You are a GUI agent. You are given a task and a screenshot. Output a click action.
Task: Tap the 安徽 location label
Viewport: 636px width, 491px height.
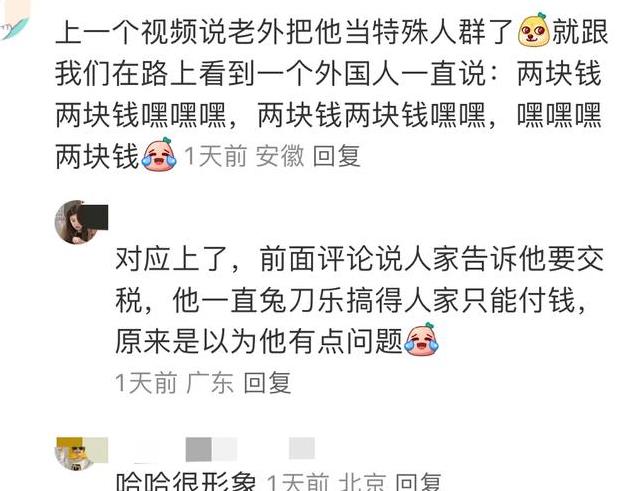(x=279, y=156)
